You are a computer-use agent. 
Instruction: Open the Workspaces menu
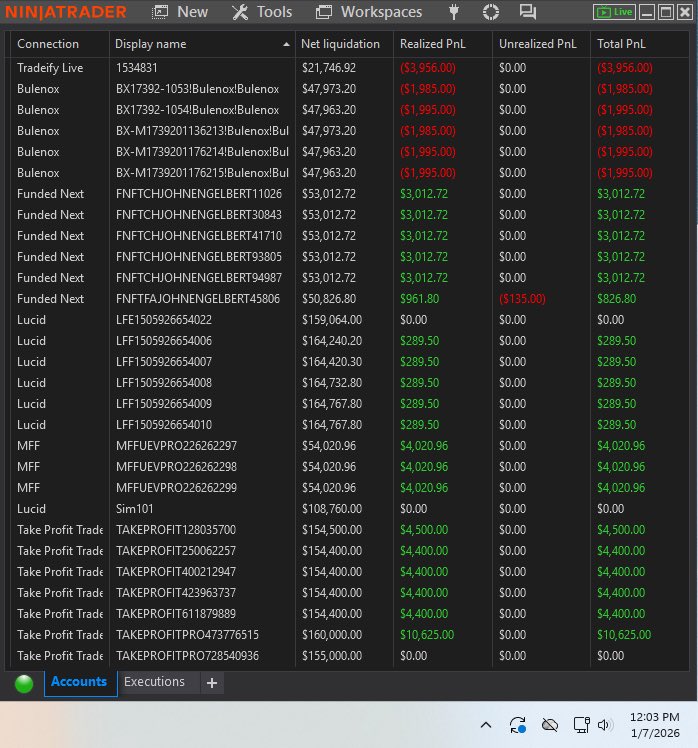(369, 12)
